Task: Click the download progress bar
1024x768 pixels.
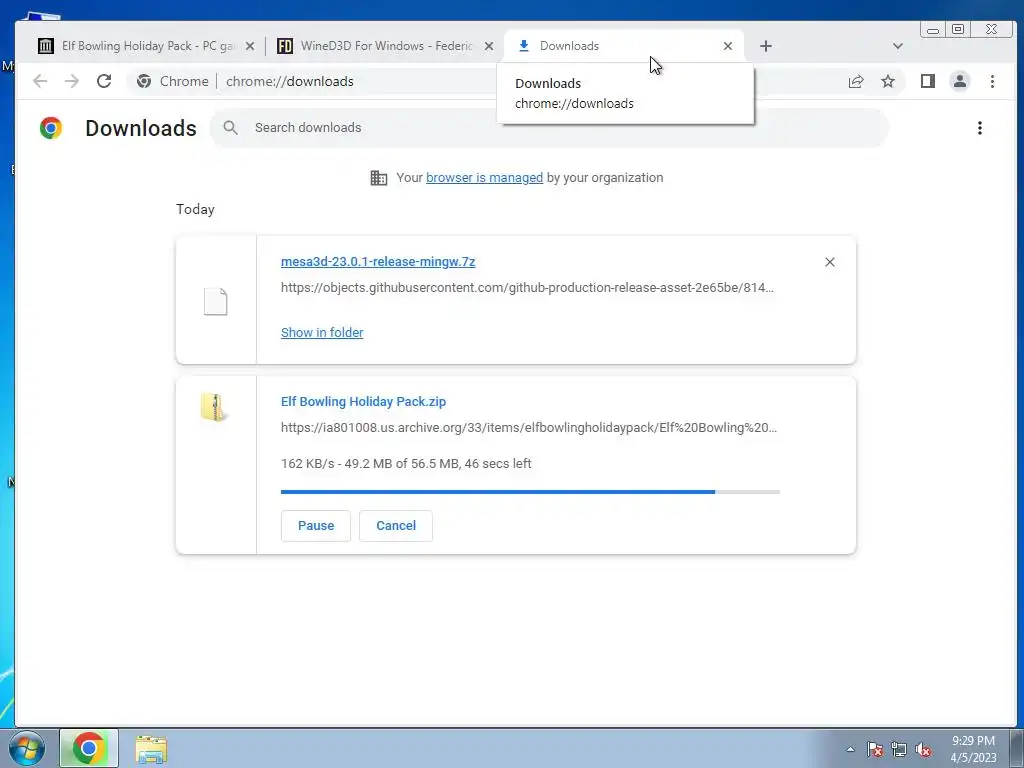Action: tap(530, 492)
